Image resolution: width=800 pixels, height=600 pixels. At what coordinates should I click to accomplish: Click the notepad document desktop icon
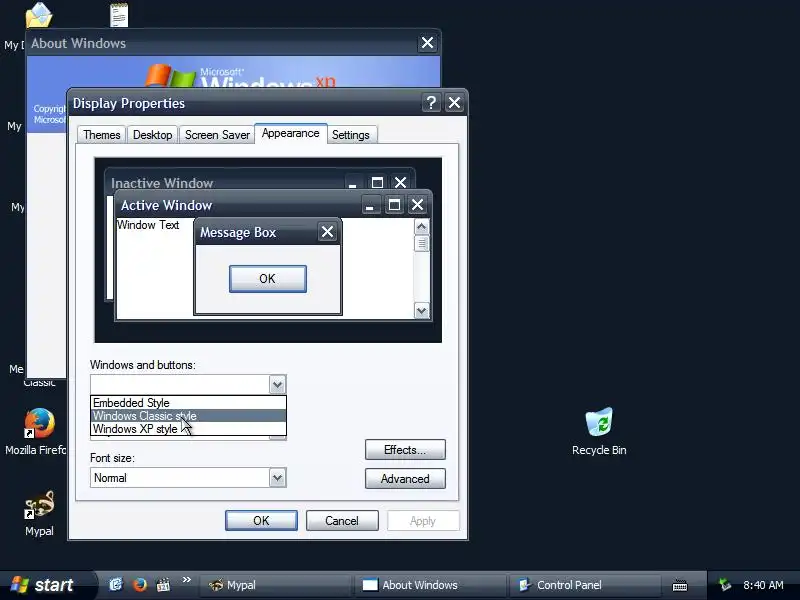click(x=119, y=15)
